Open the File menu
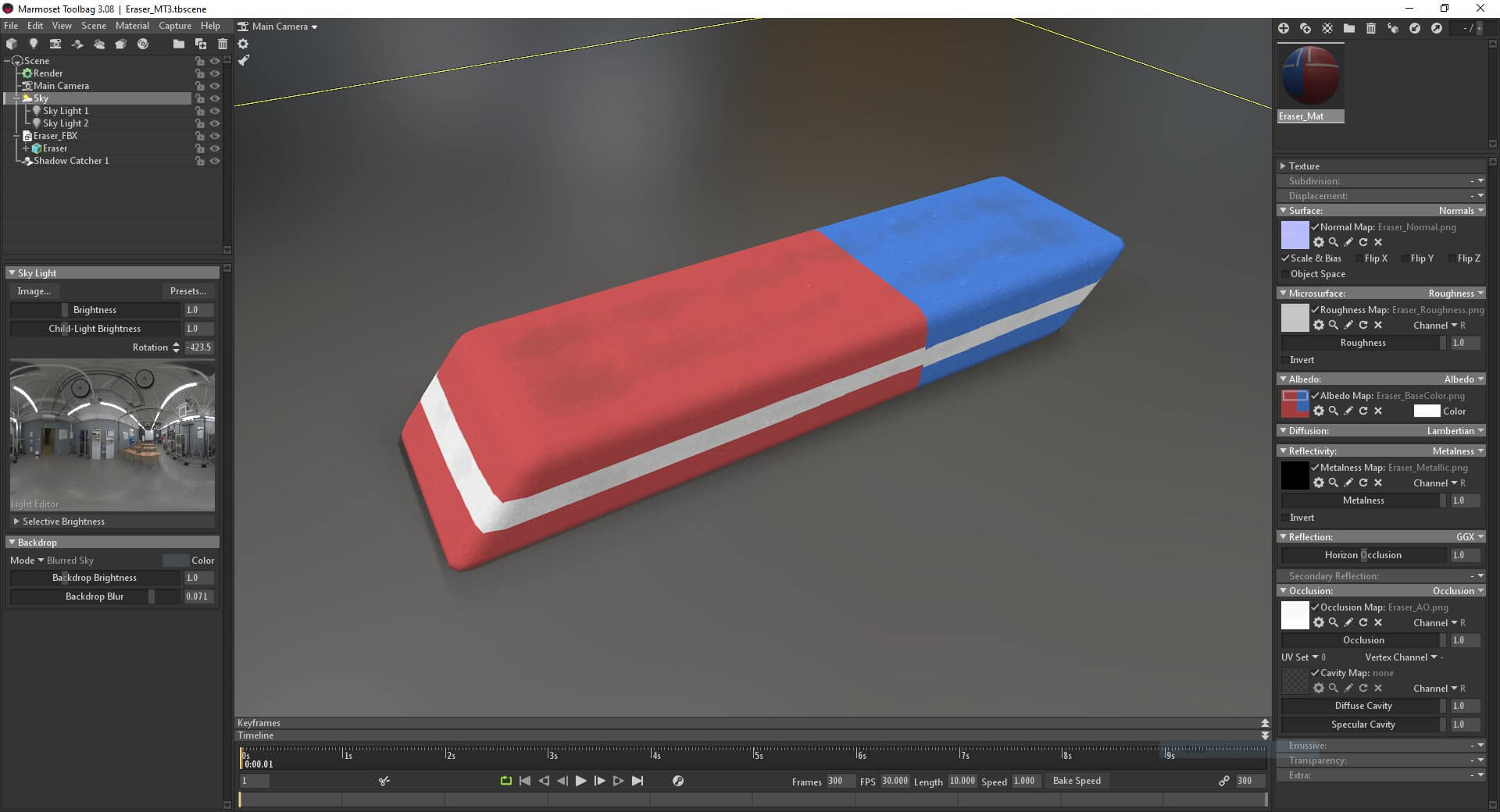This screenshot has width=1500, height=812. click(x=11, y=26)
